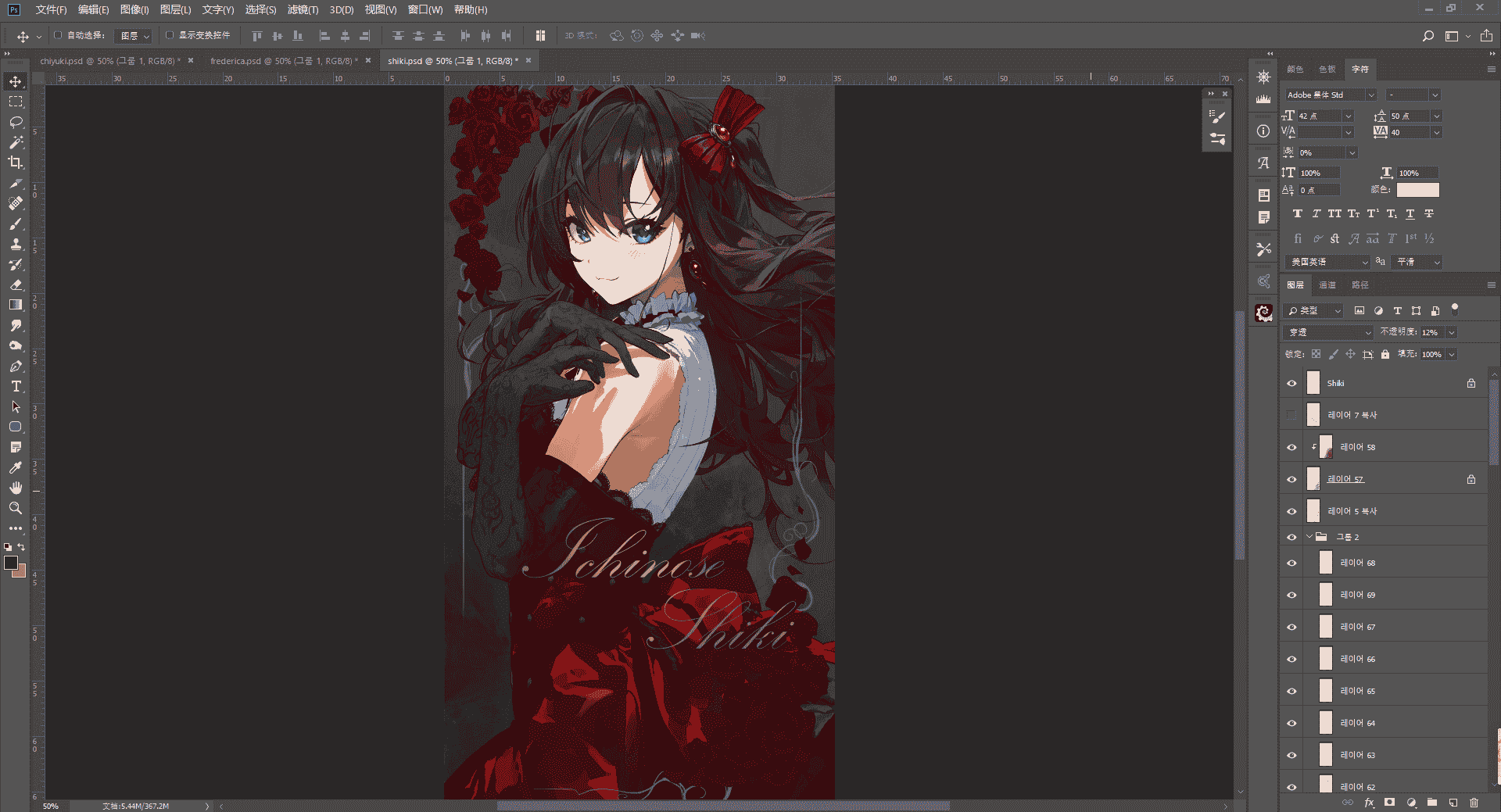Click the search icon in options bar
This screenshot has width=1501, height=812.
click(x=1428, y=36)
